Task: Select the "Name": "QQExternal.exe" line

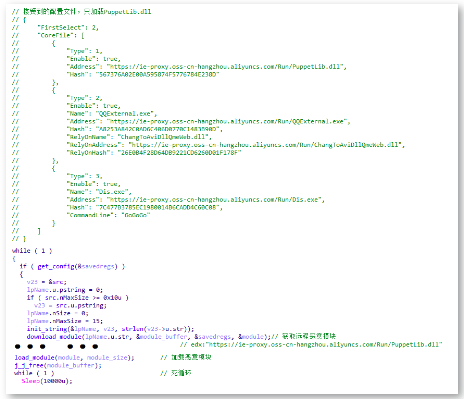Action: click(x=112, y=114)
